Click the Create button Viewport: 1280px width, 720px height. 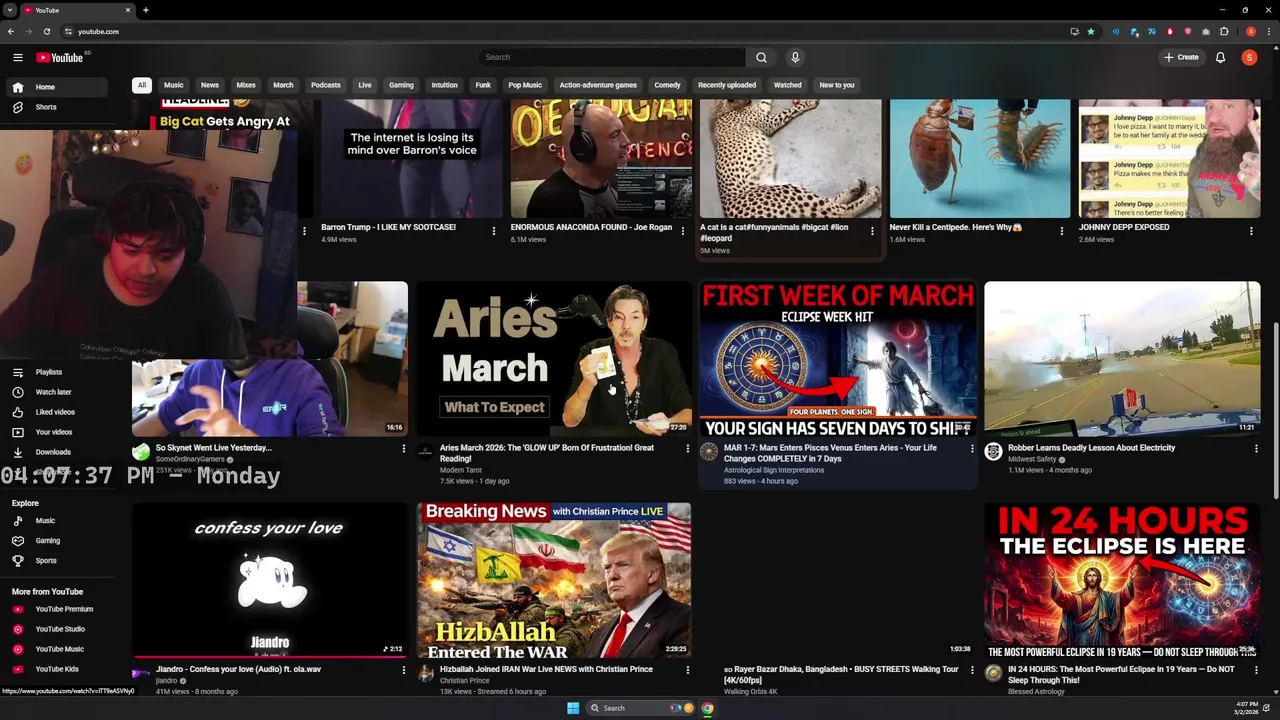(x=1181, y=57)
